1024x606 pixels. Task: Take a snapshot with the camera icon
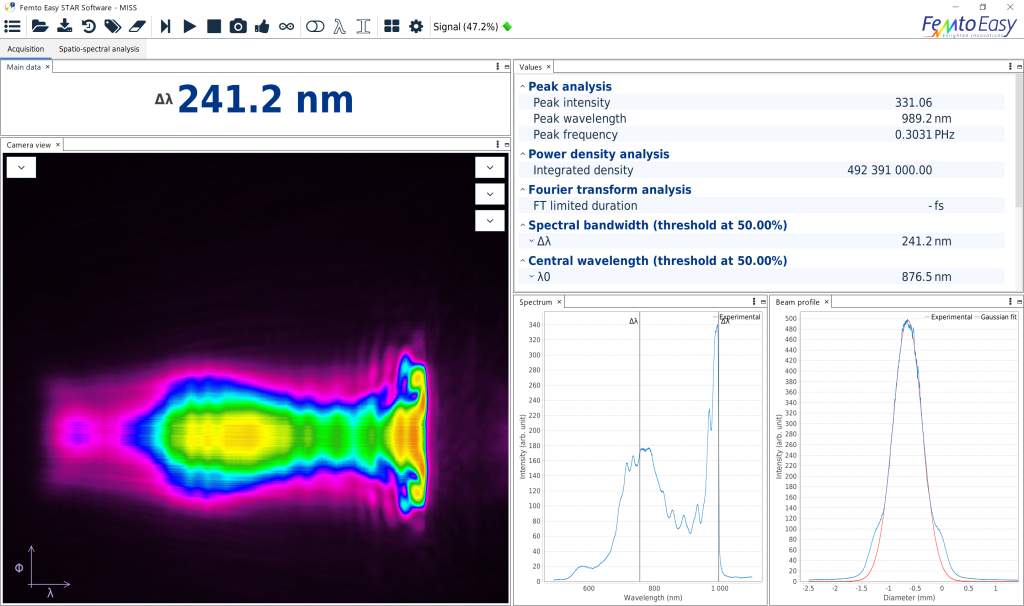click(238, 26)
